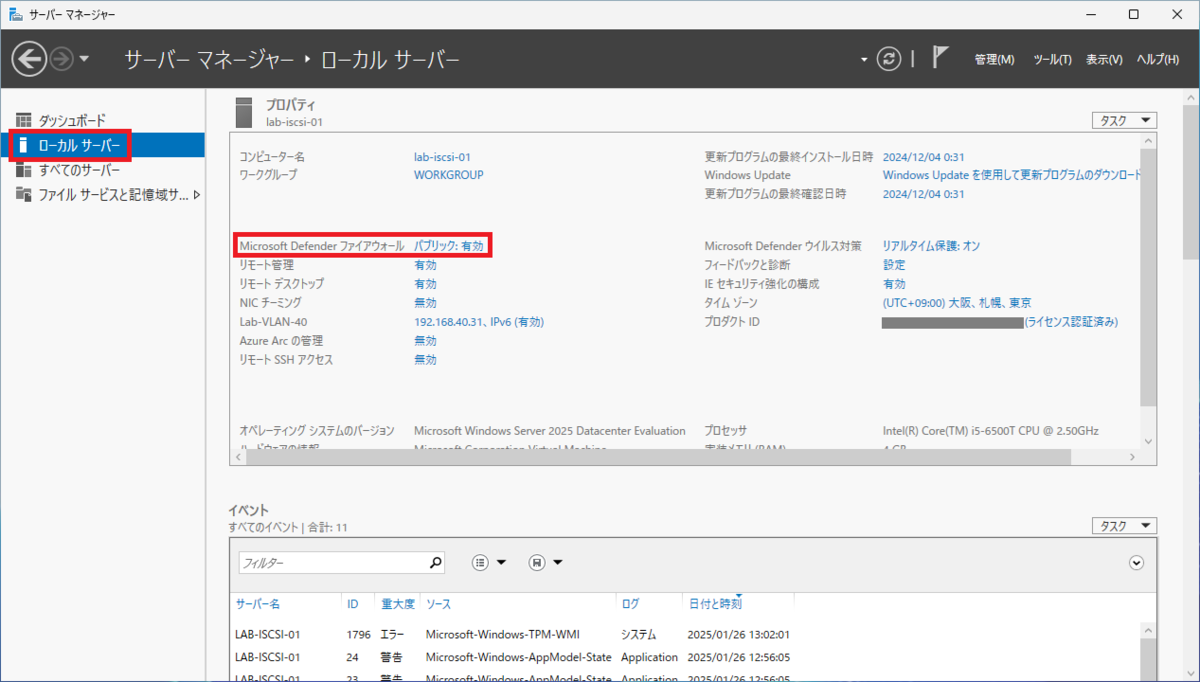Open the filter criteria list icon dropdown

[x=490, y=563]
